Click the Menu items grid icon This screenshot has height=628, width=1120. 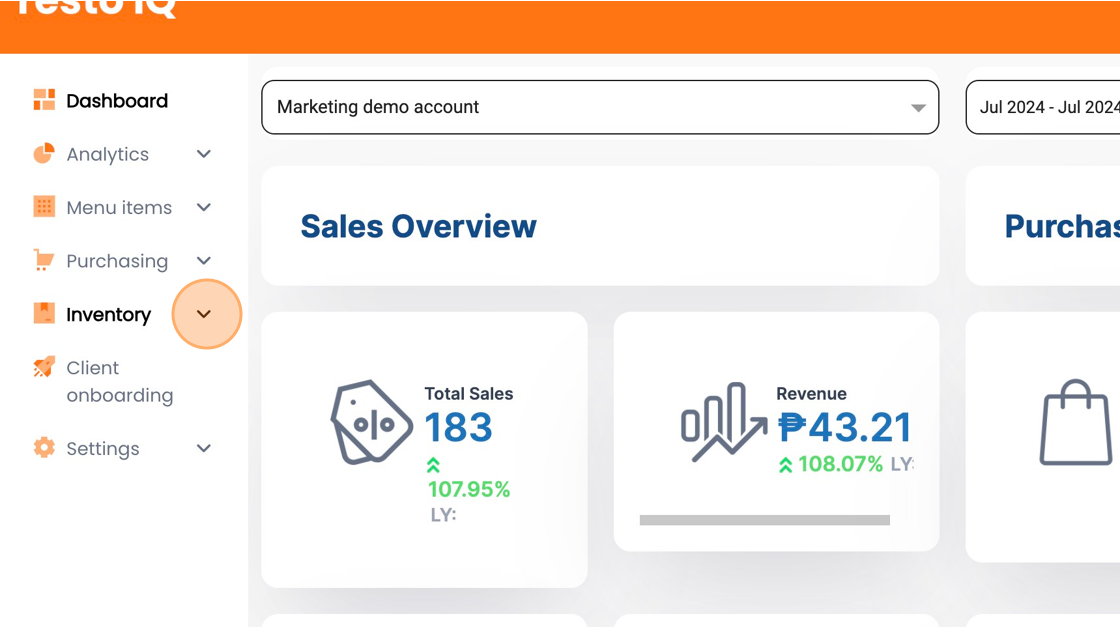[x=44, y=207]
